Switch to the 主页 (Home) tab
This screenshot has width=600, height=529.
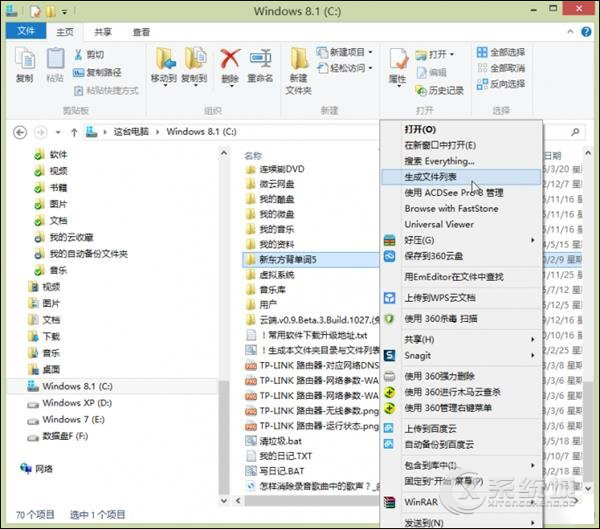tap(65, 32)
